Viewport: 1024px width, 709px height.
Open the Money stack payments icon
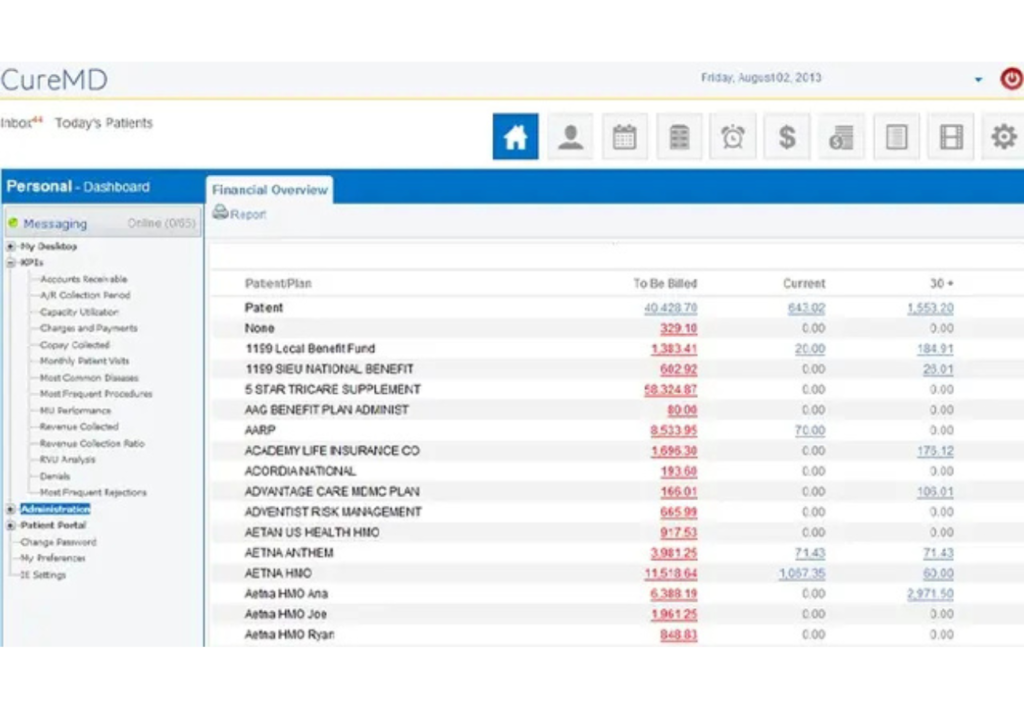pyautogui.click(x=841, y=136)
